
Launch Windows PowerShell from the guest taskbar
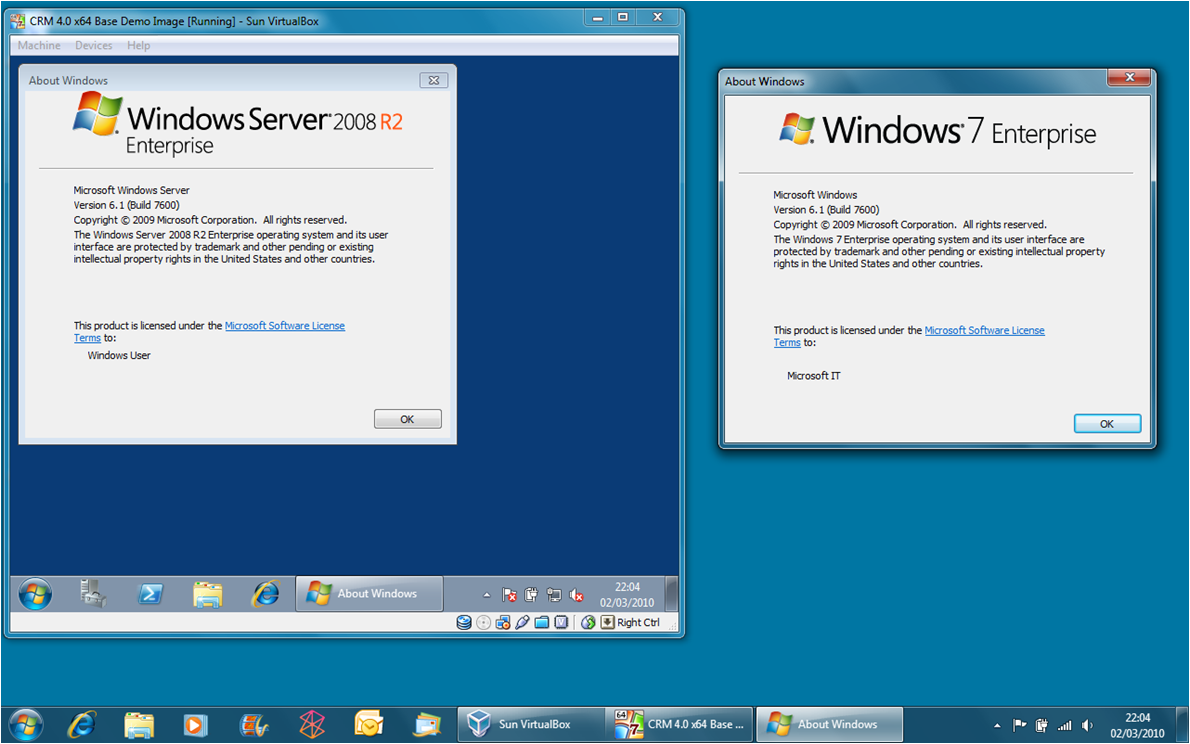tap(150, 594)
